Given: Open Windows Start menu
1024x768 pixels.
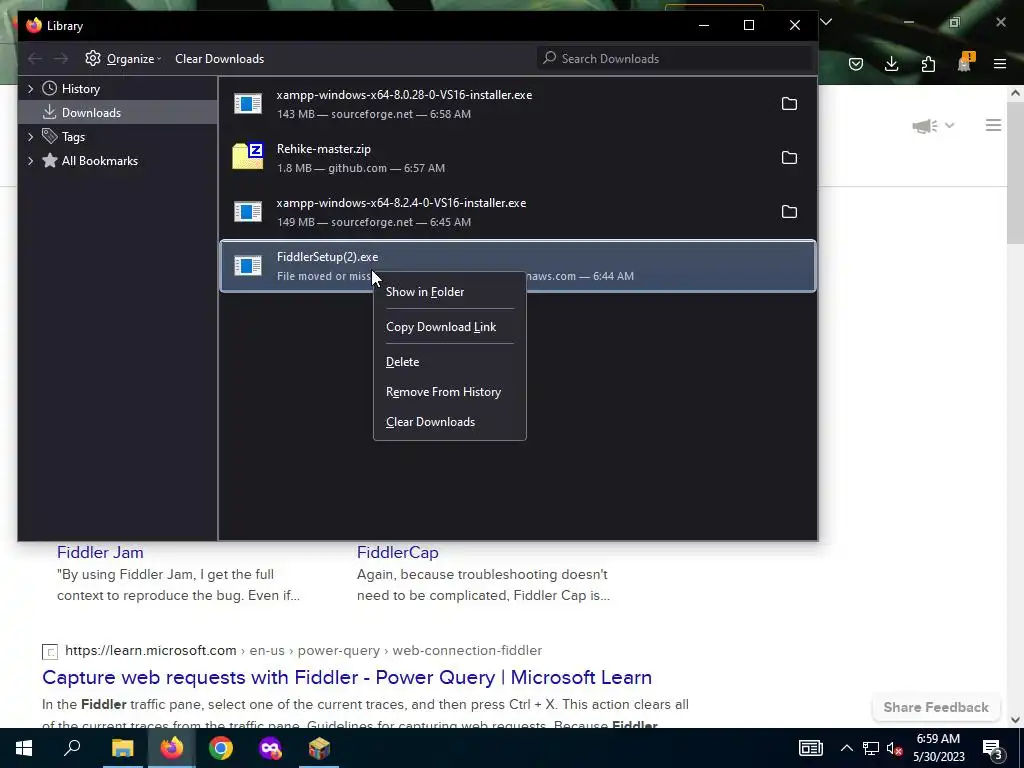Looking at the screenshot, I should tap(24, 748).
